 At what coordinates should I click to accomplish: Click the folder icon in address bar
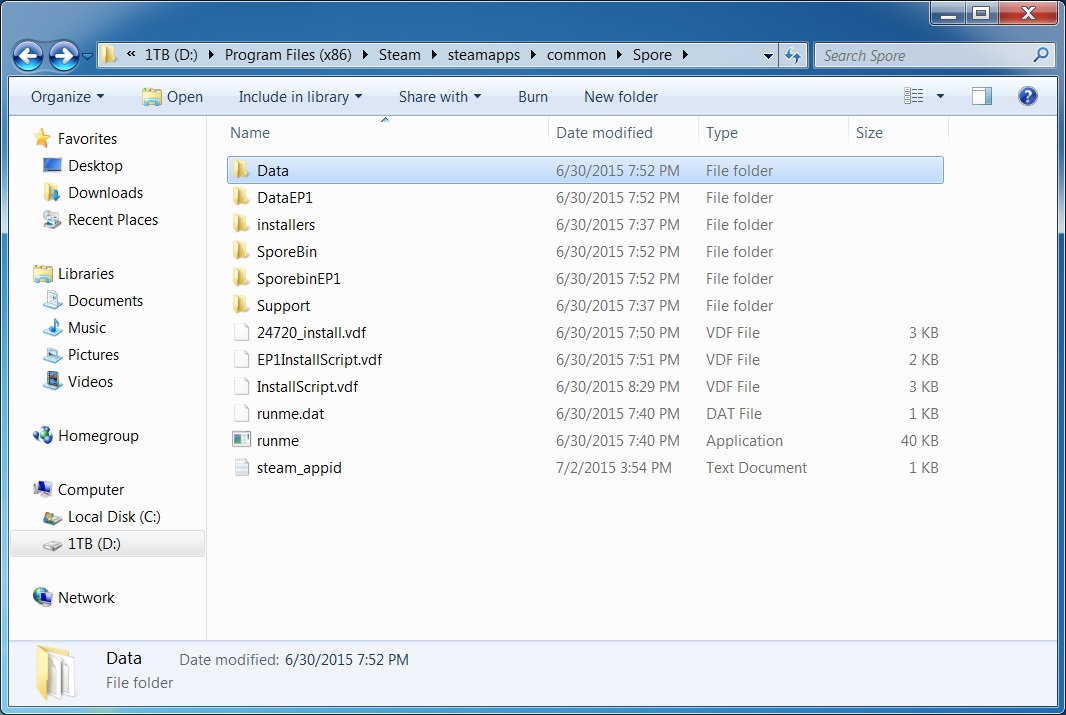tap(109, 54)
